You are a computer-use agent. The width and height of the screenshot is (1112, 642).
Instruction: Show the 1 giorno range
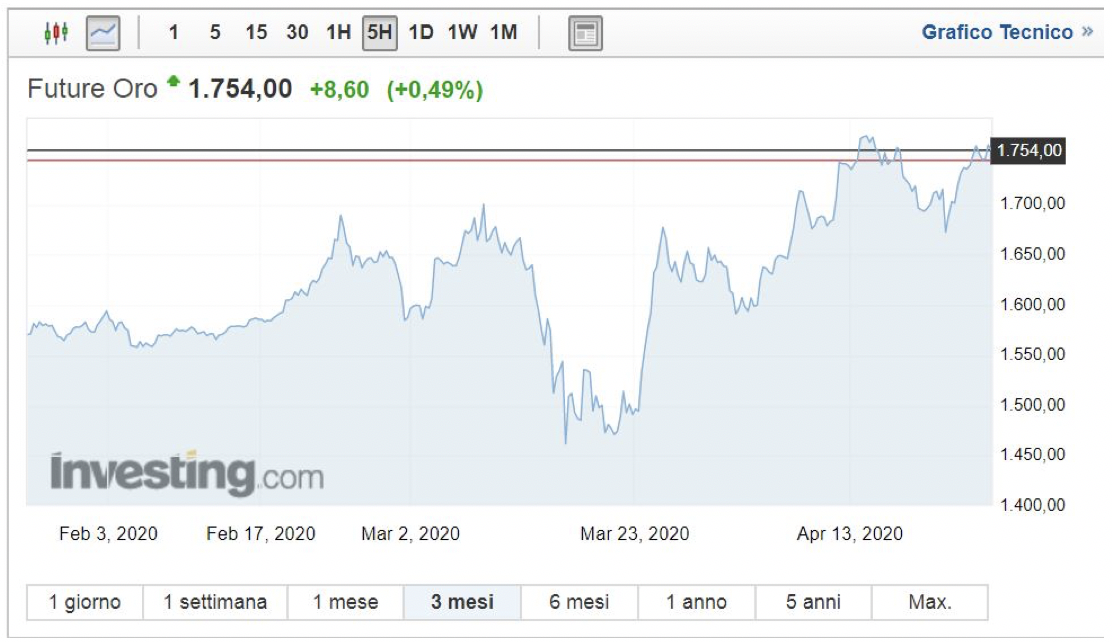[x=85, y=602]
